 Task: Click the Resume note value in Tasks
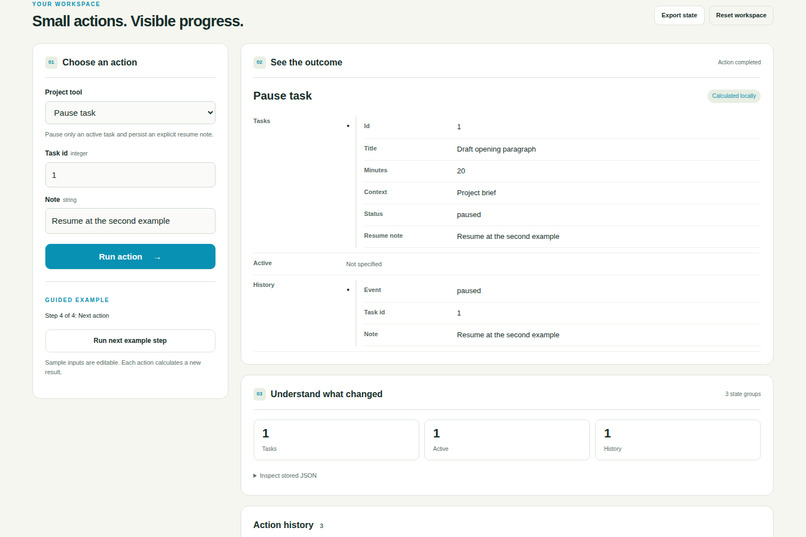(x=508, y=236)
